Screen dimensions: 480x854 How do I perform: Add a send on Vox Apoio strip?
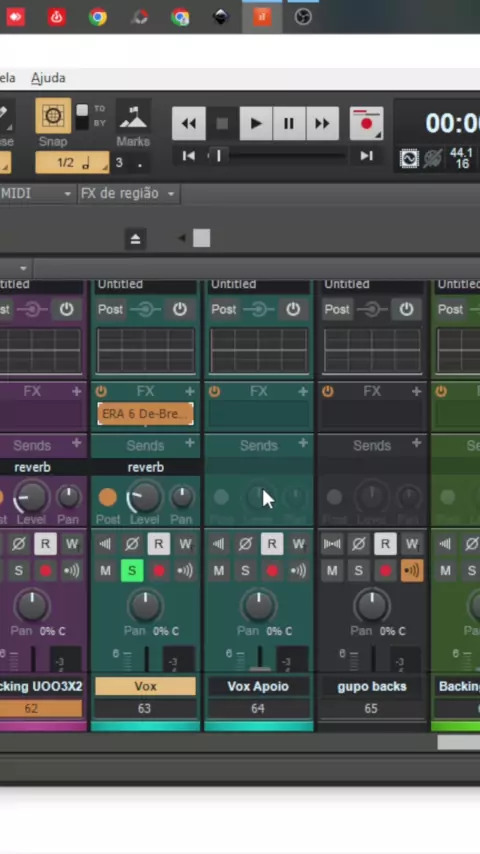point(303,444)
